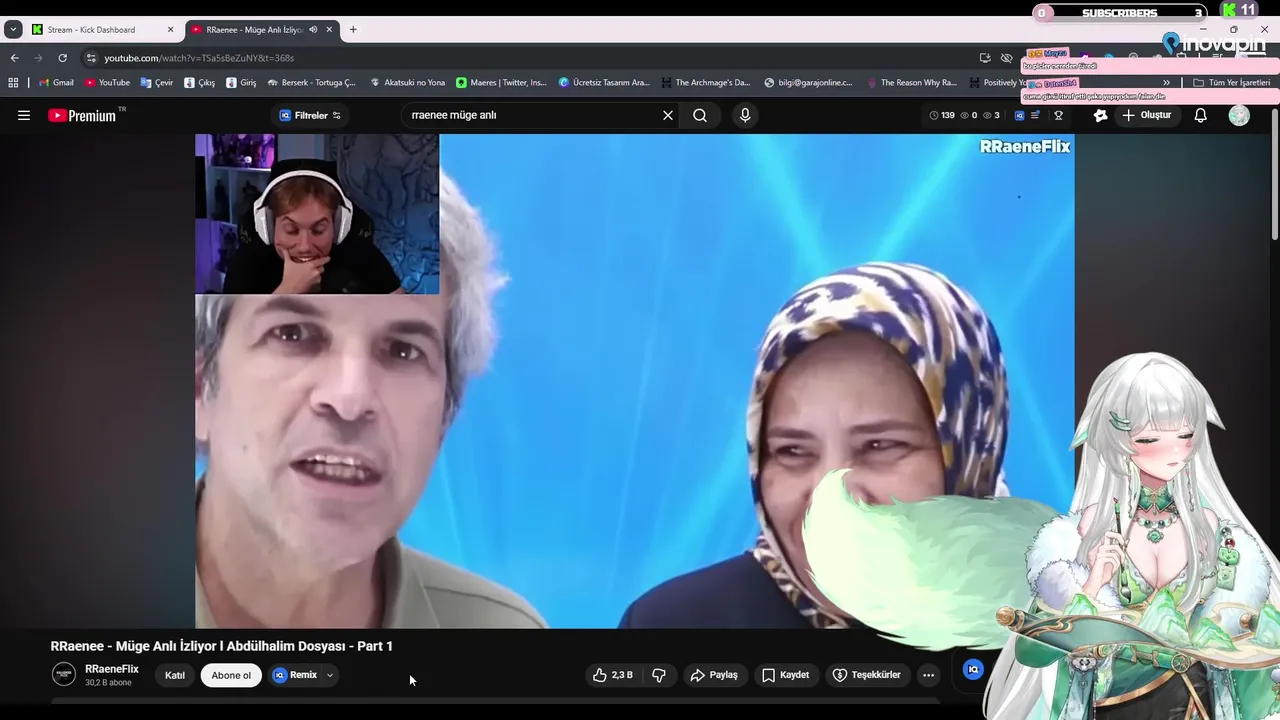Open a new browser tab with plus
The height and width of the screenshot is (720, 1280).
[353, 30]
